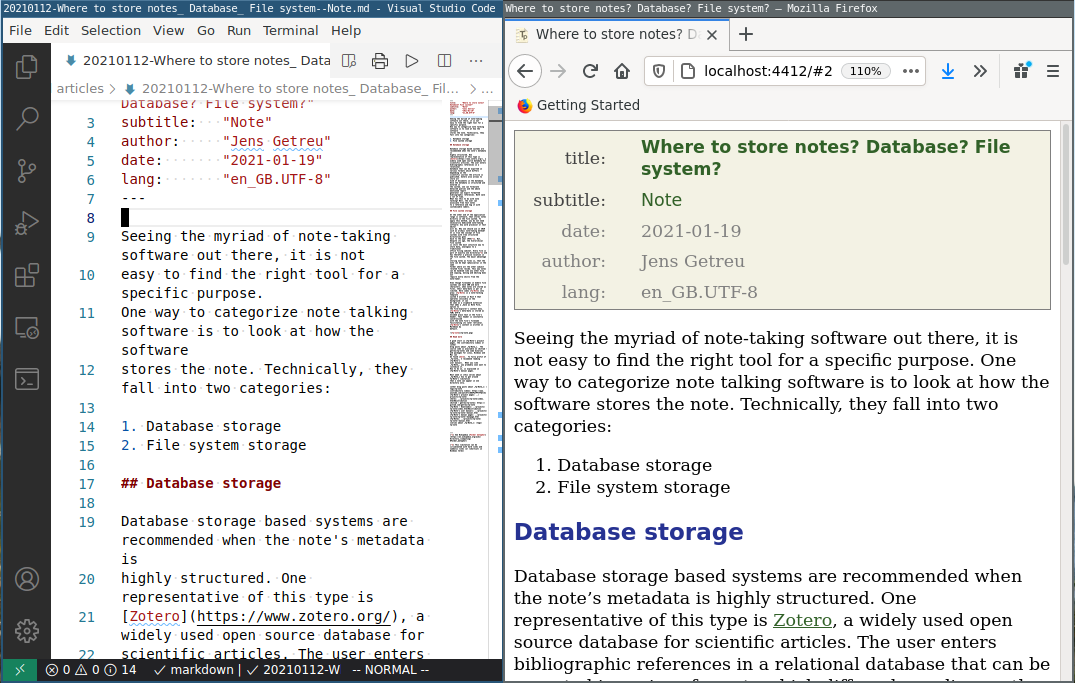Click the print icon in editor toolbar
The height and width of the screenshot is (683, 1075).
tap(380, 61)
